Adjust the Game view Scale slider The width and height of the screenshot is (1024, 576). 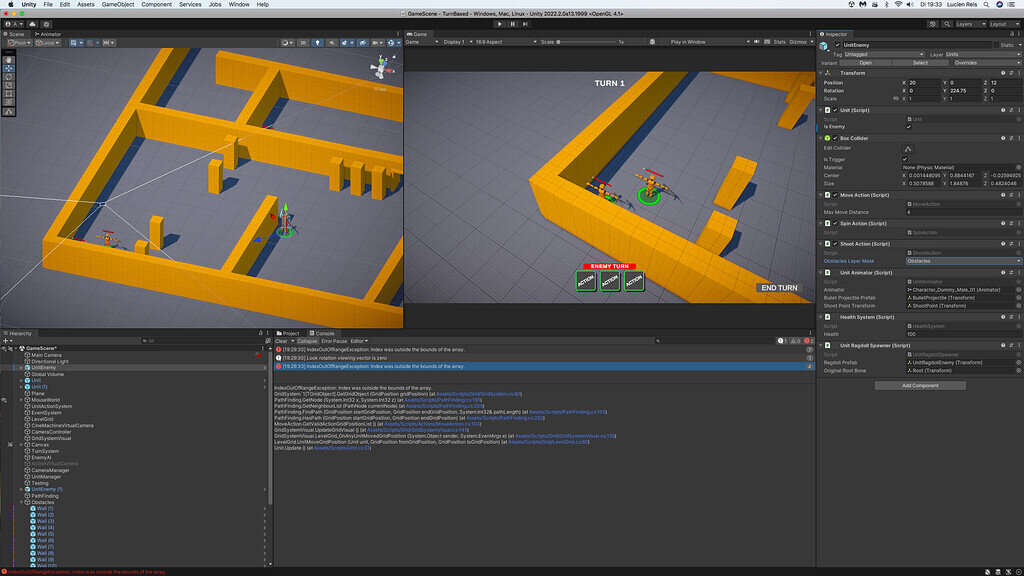[588, 42]
